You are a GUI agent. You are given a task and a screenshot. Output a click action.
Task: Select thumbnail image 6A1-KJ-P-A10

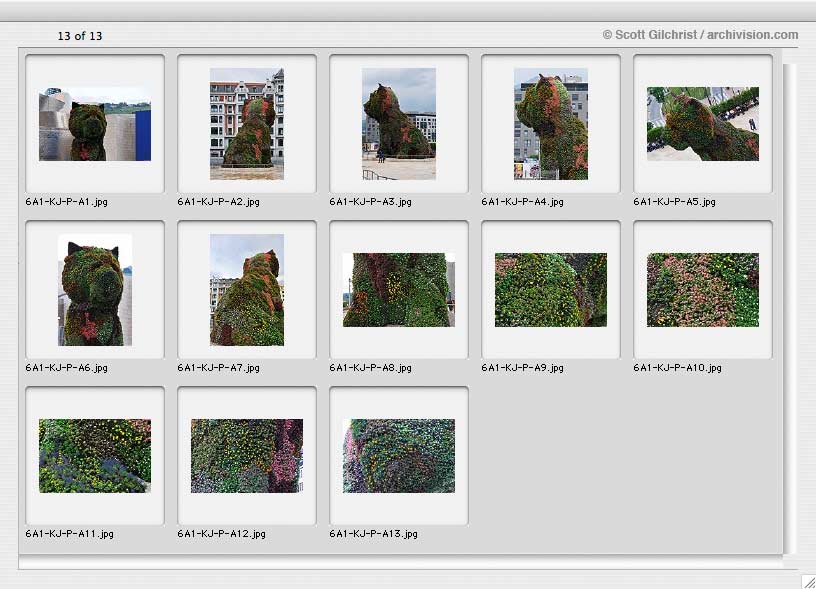[703, 290]
